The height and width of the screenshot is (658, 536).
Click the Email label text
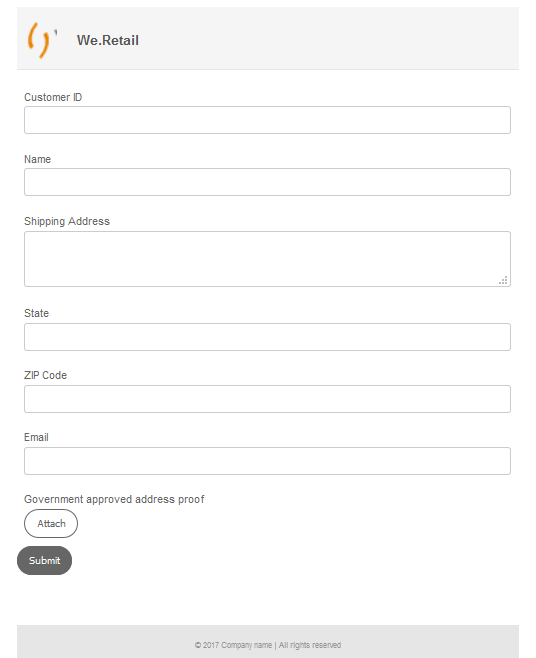[36, 438]
